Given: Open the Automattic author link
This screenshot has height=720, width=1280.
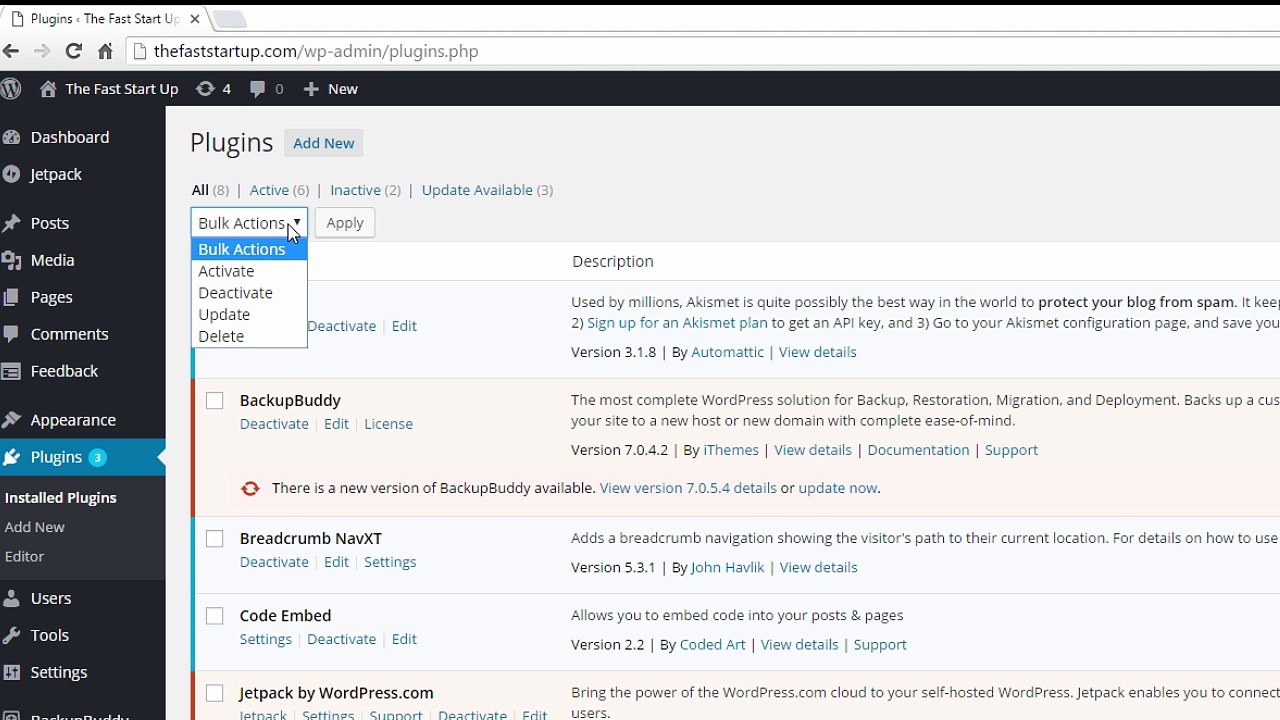Looking at the screenshot, I should [727, 352].
